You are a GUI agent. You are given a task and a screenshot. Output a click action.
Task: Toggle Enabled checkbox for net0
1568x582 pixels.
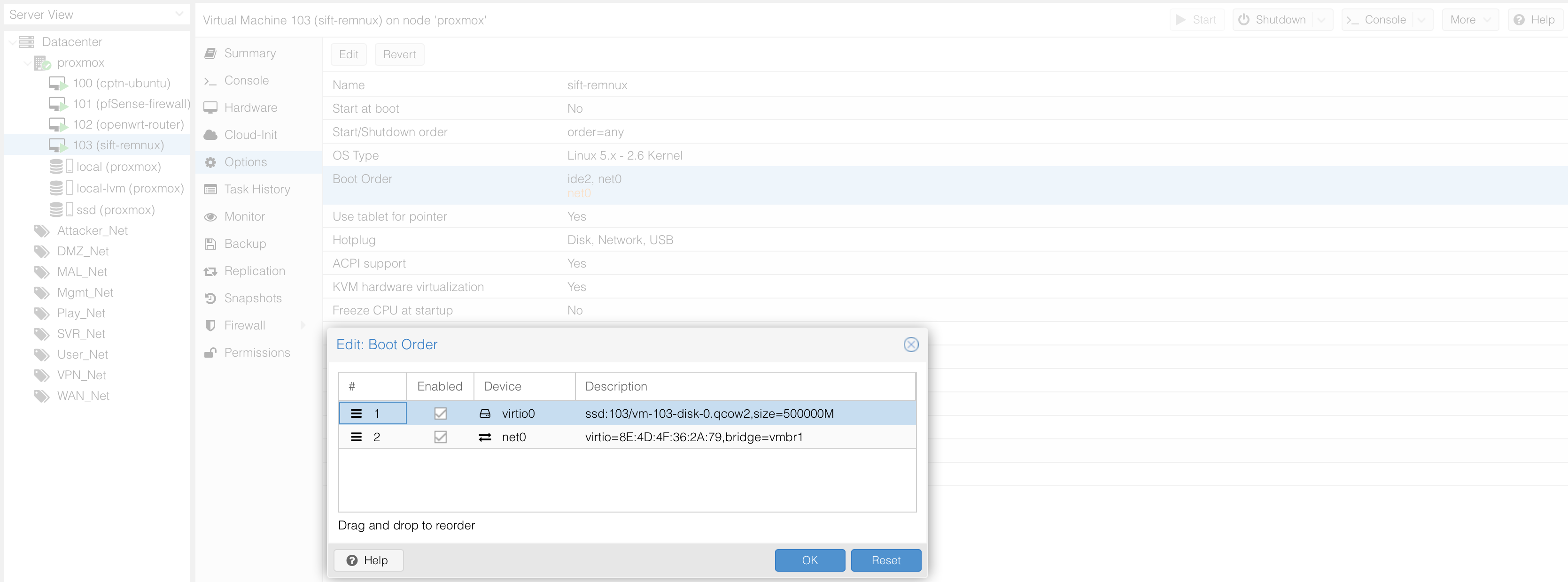[440, 437]
